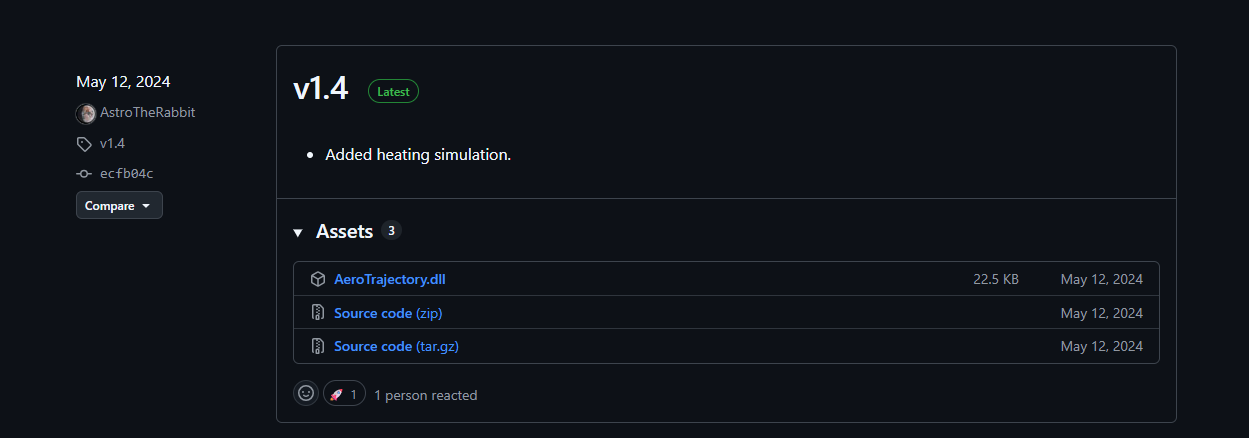This screenshot has height=438, width=1249.
Task: Click the package icon beside AeroTrajectory.dll
Action: point(318,279)
